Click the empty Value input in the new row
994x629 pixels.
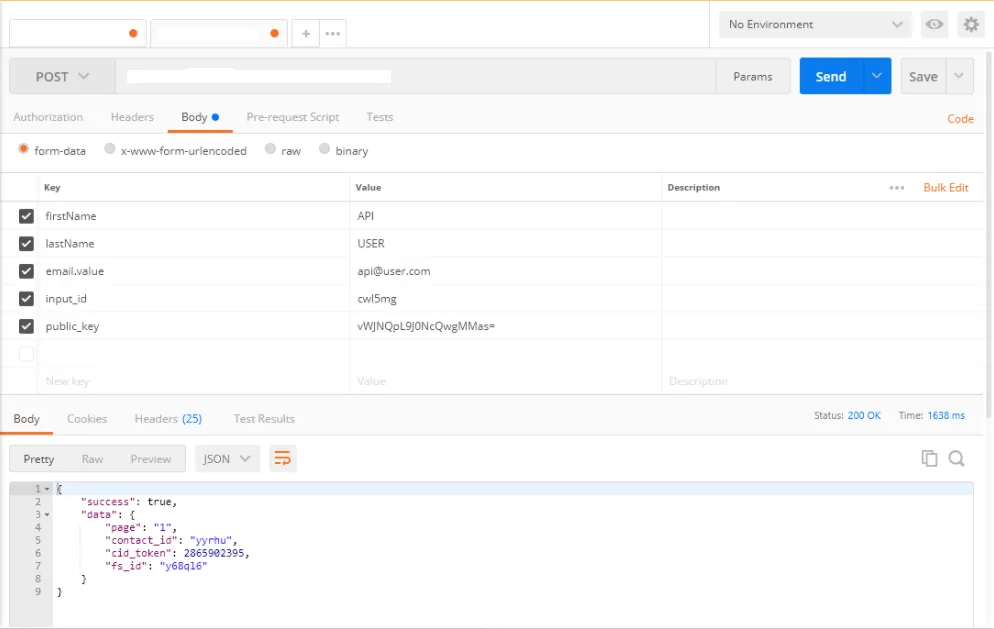tap(505, 381)
